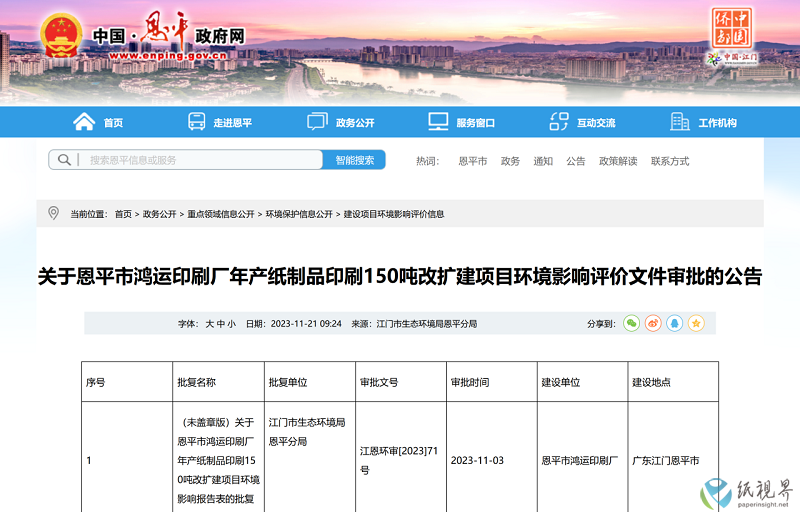
Task: Click the national emblem logo in header
Action: (61, 35)
